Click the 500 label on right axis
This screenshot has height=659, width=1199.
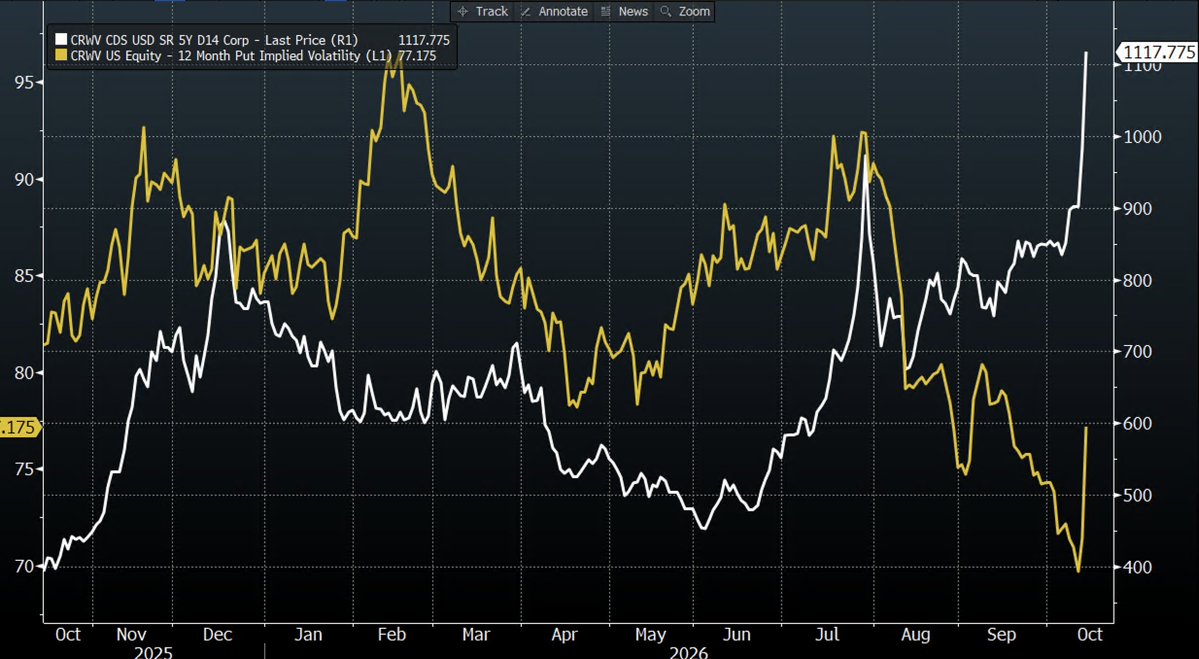point(1139,495)
